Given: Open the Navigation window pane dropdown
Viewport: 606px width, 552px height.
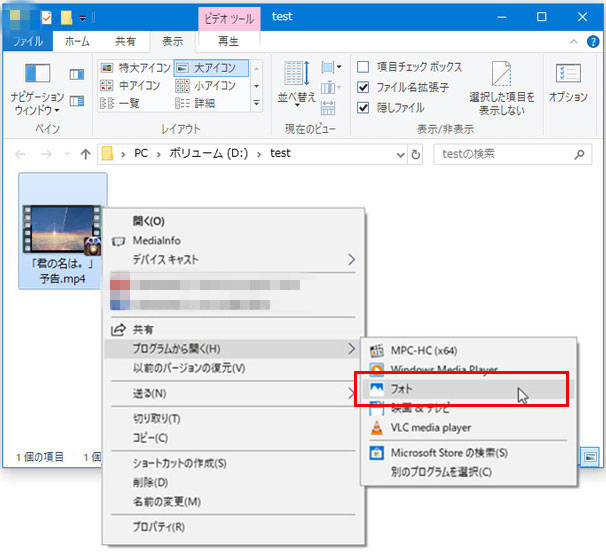Looking at the screenshot, I should tap(37, 90).
